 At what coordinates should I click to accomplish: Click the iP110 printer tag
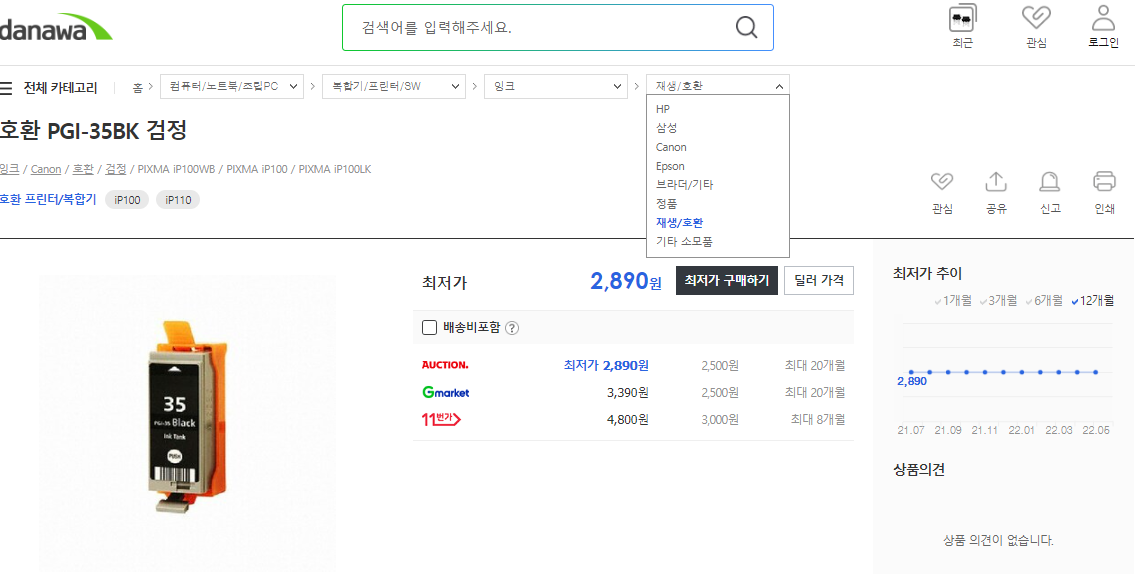tap(178, 200)
